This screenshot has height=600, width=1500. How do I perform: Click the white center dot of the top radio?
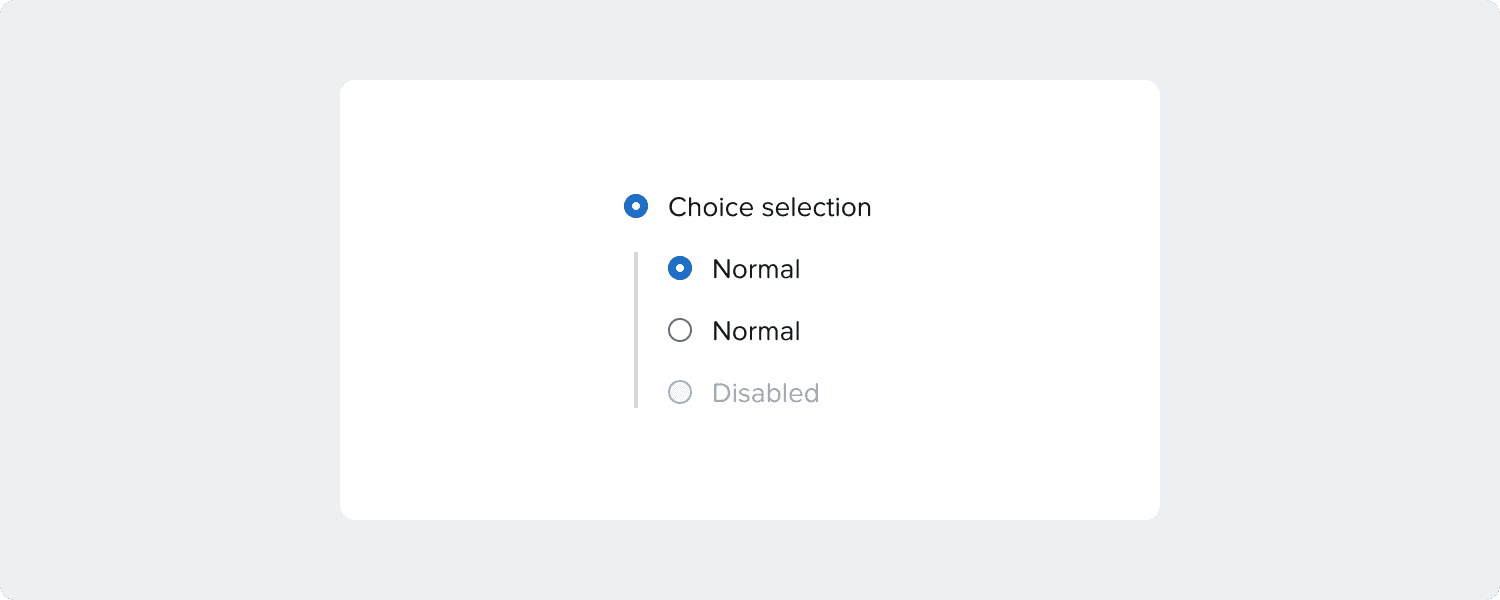(x=636, y=207)
